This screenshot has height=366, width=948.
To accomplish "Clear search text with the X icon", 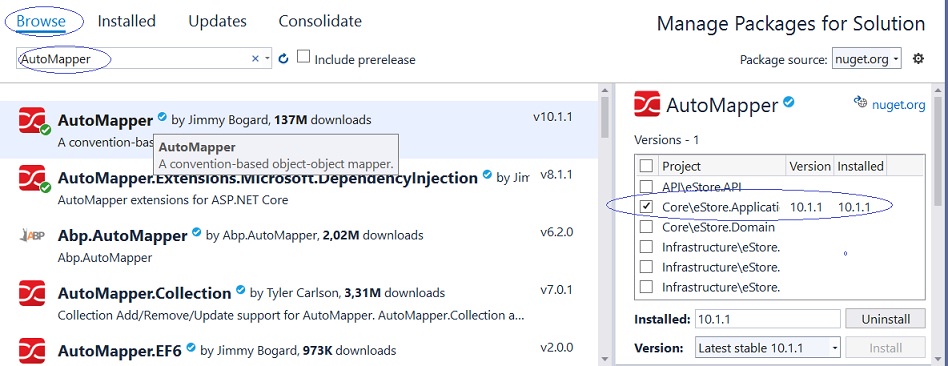I will click(x=255, y=59).
